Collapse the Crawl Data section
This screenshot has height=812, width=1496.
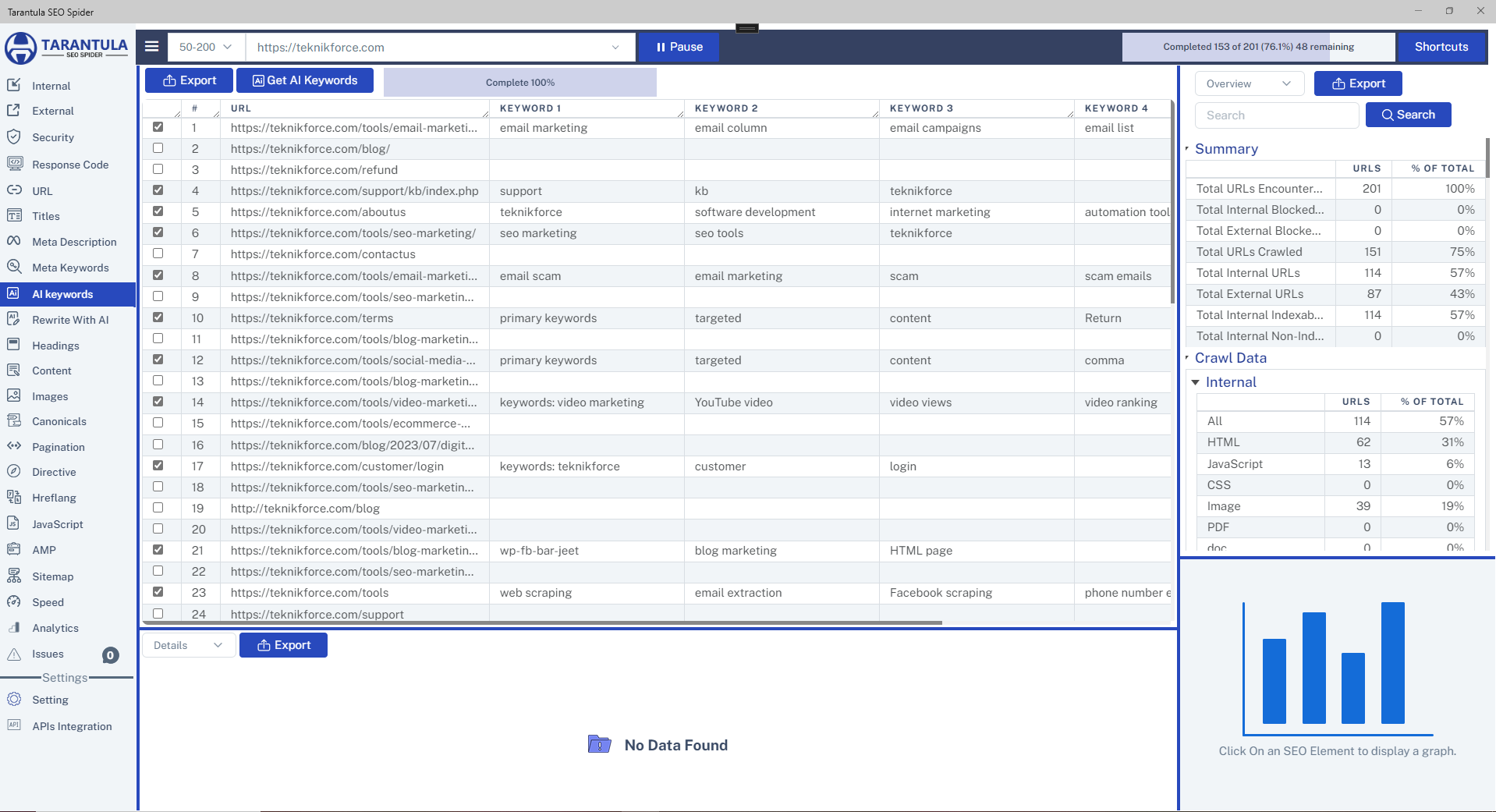click(x=1187, y=357)
